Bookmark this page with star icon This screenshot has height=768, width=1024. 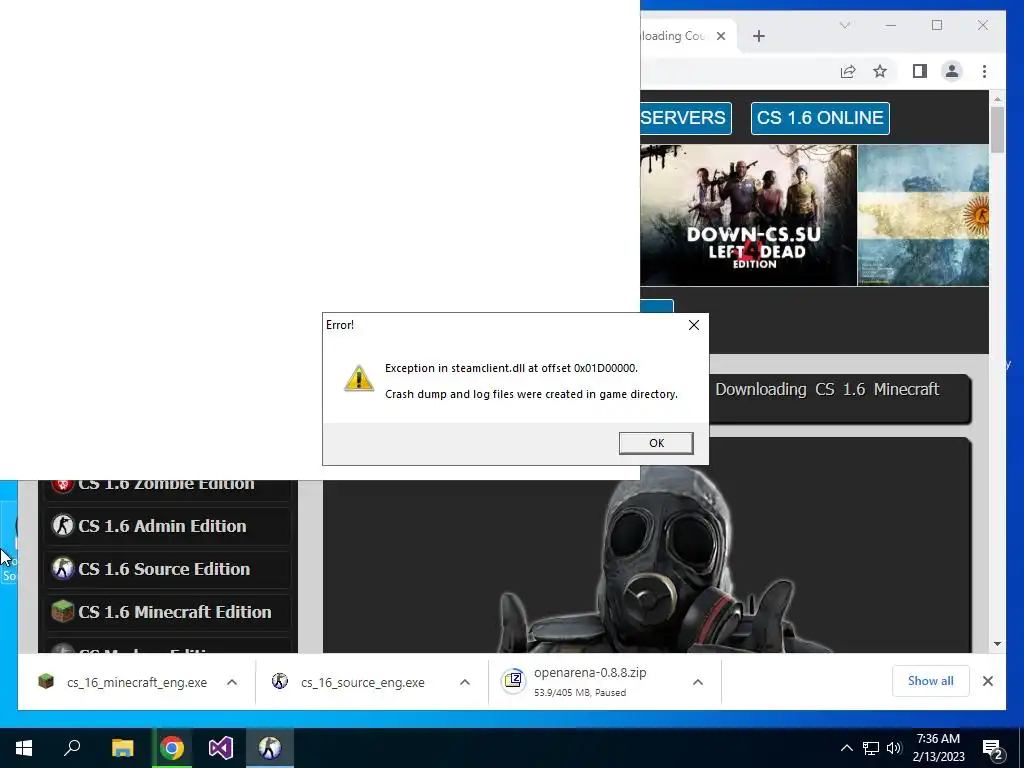880,71
